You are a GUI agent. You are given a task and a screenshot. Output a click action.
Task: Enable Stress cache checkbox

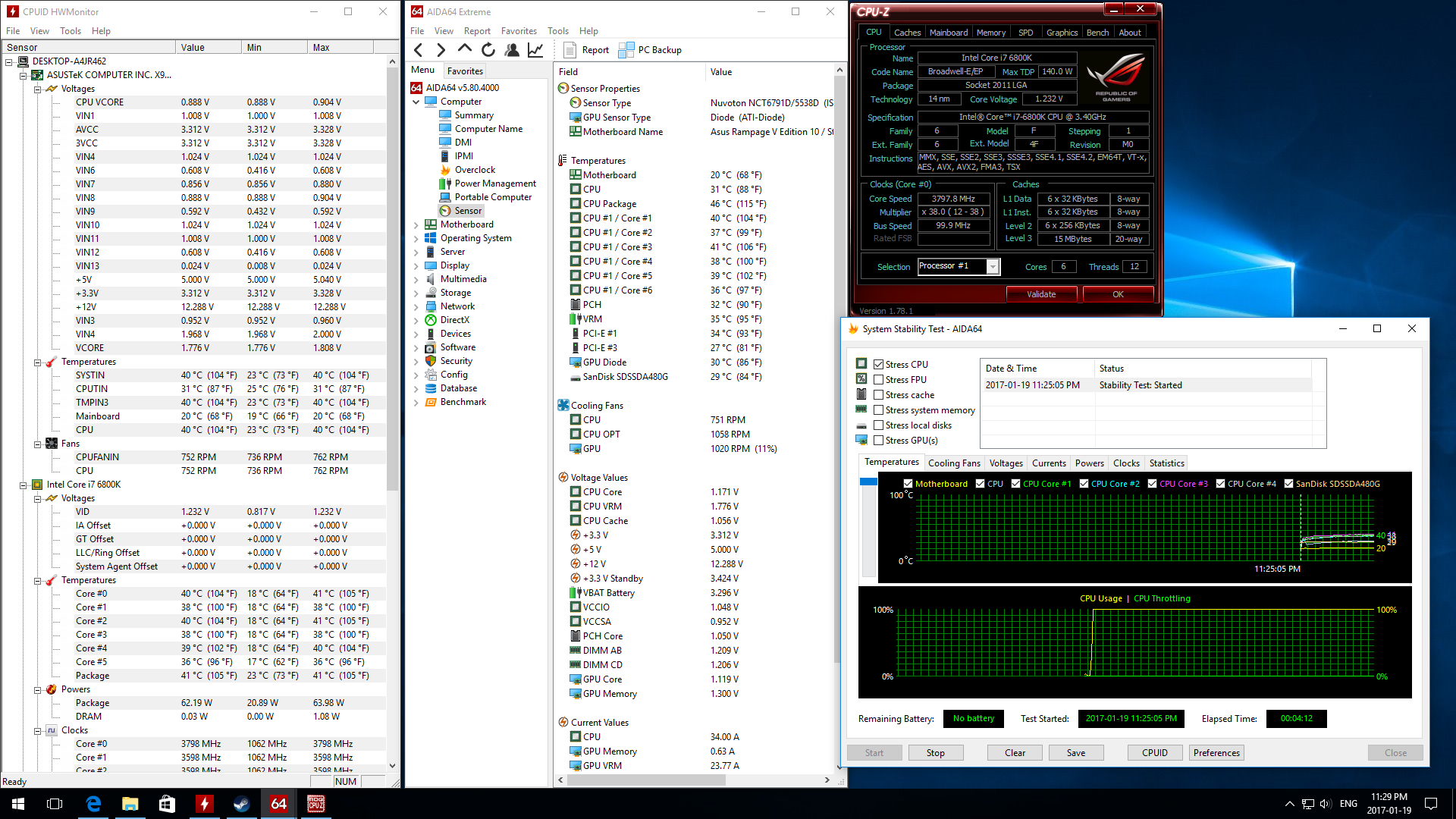click(x=879, y=395)
